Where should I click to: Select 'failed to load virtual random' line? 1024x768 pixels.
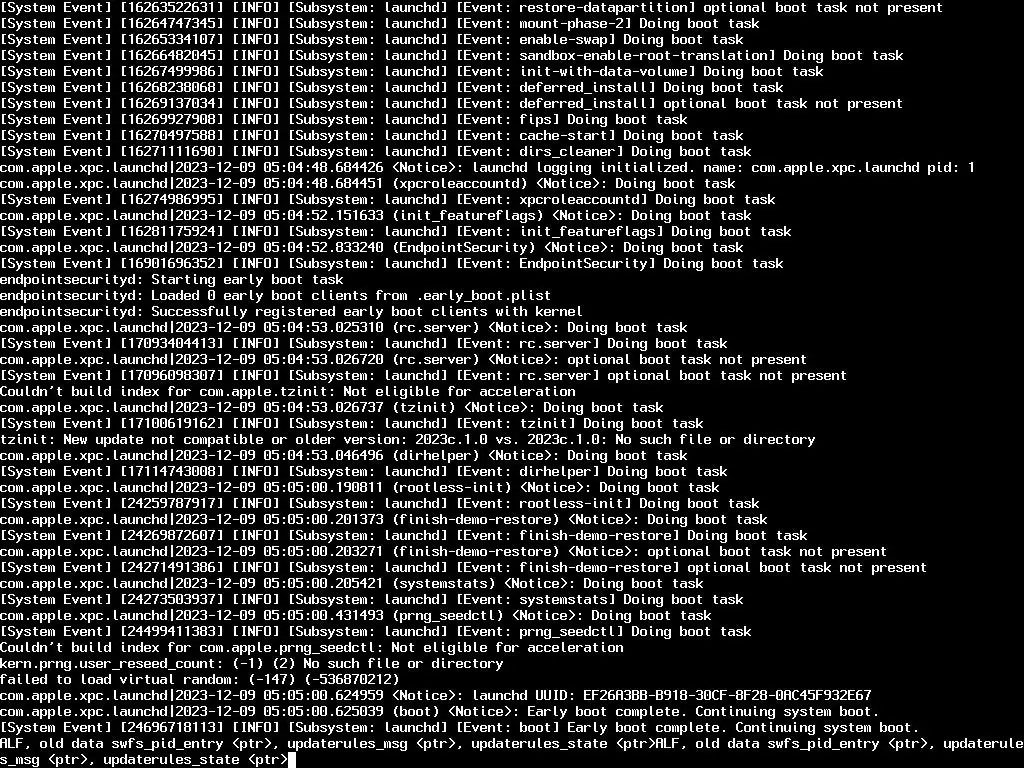[200, 680]
